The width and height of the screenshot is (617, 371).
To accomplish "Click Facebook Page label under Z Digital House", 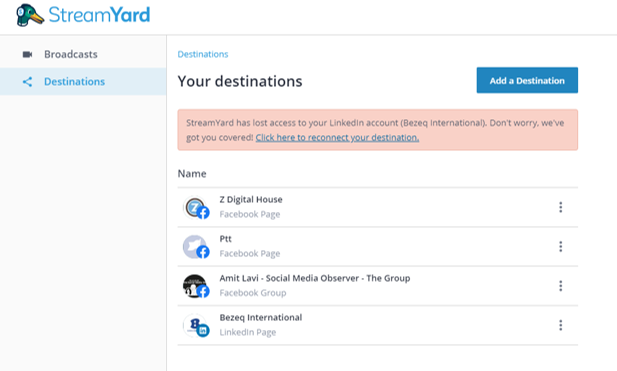I will click(249, 214).
